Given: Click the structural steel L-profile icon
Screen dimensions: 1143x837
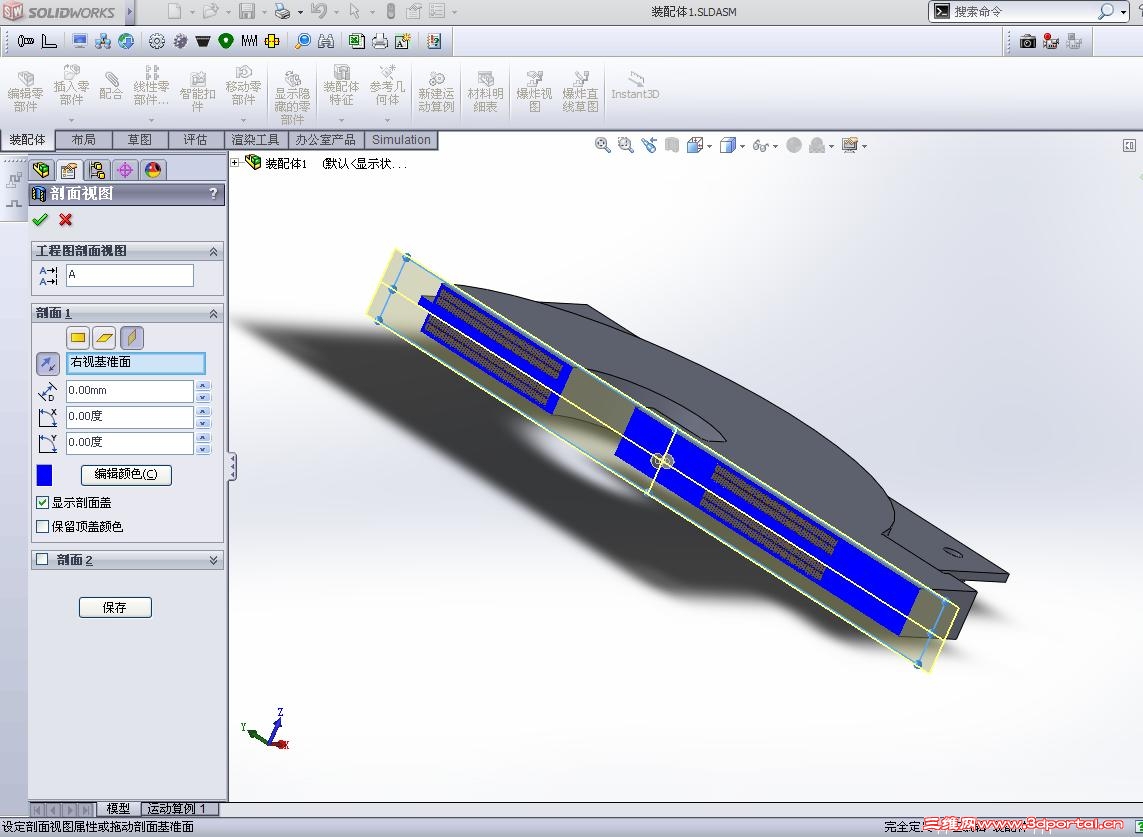Looking at the screenshot, I should click(x=49, y=42).
